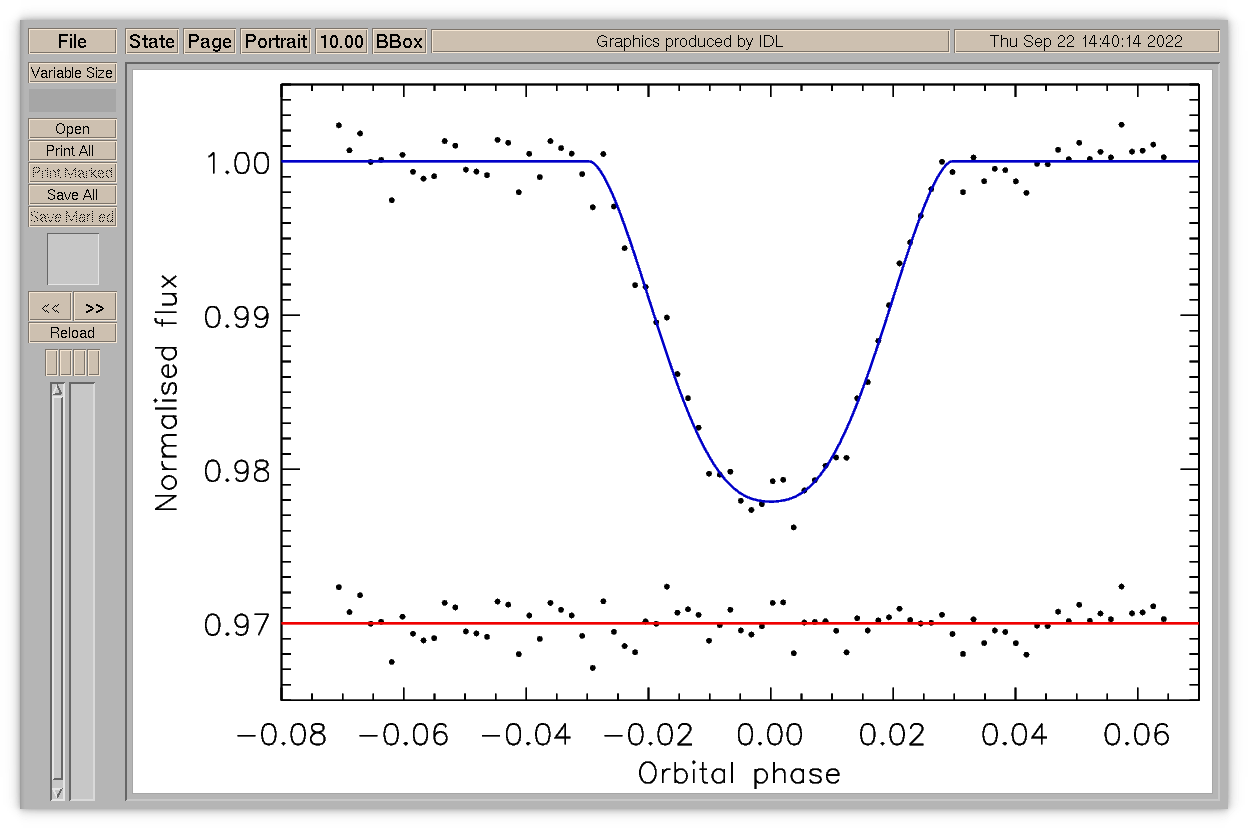
Task: Open the File menu
Action: pyautogui.click(x=73, y=41)
